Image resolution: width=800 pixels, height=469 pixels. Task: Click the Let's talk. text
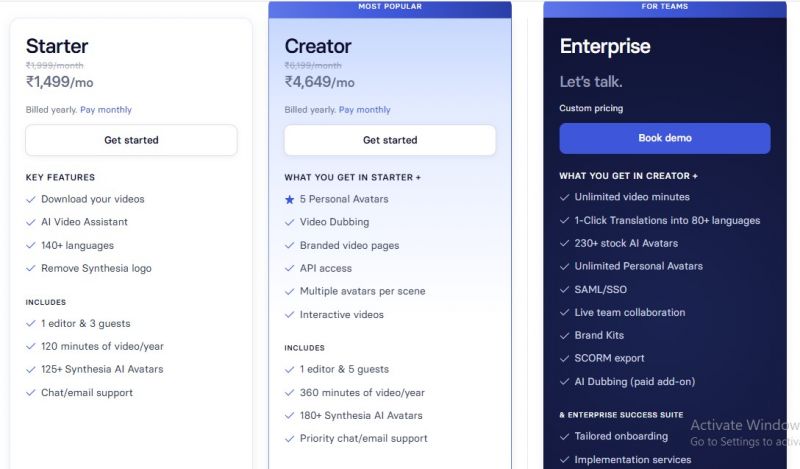pos(591,82)
